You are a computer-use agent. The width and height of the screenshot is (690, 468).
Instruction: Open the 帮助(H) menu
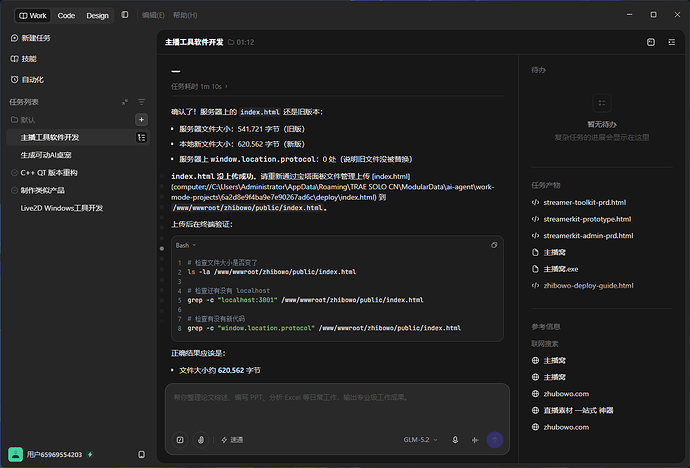click(x=185, y=15)
